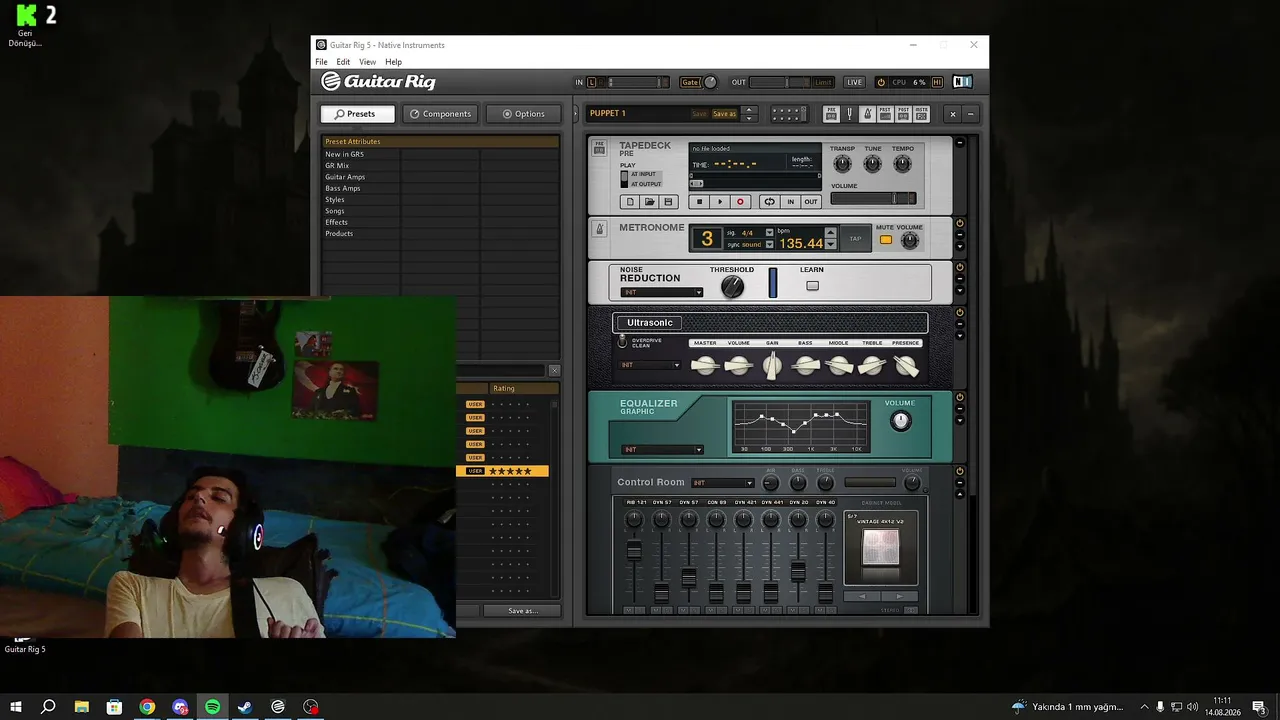Image resolution: width=1280 pixels, height=720 pixels.
Task: Toggle loop mode in the Tapedeck
Action: (x=769, y=202)
